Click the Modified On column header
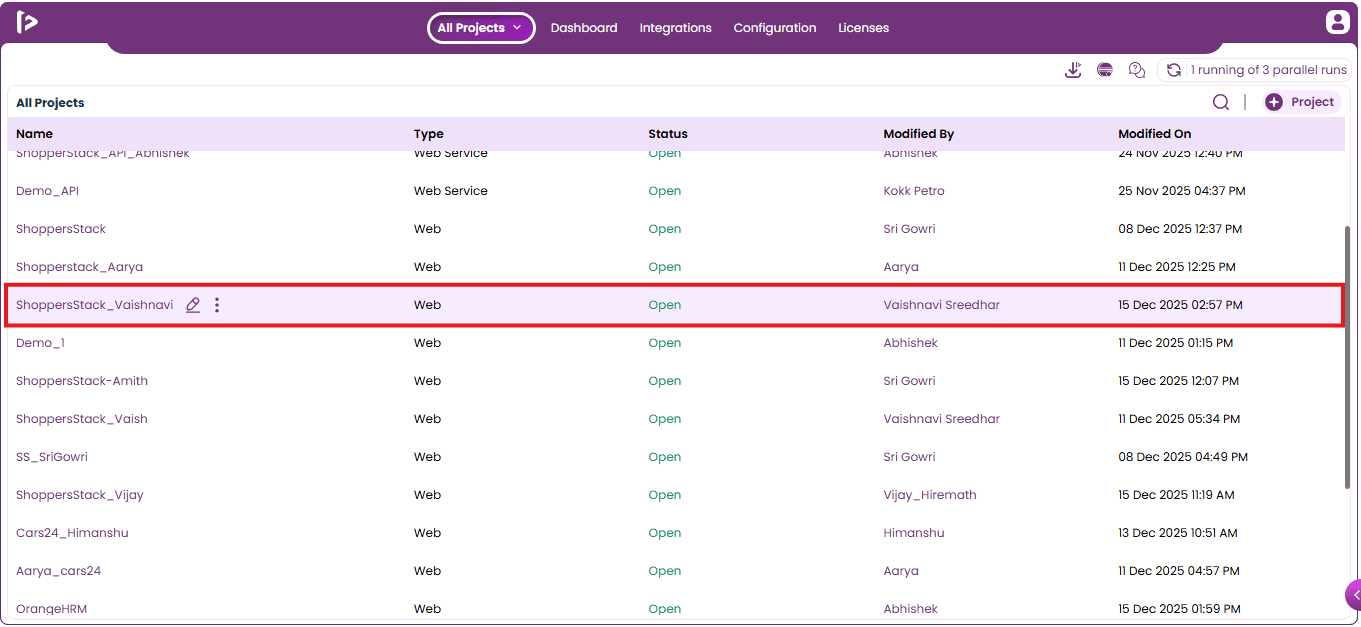The height and width of the screenshot is (627, 1361). (1155, 134)
